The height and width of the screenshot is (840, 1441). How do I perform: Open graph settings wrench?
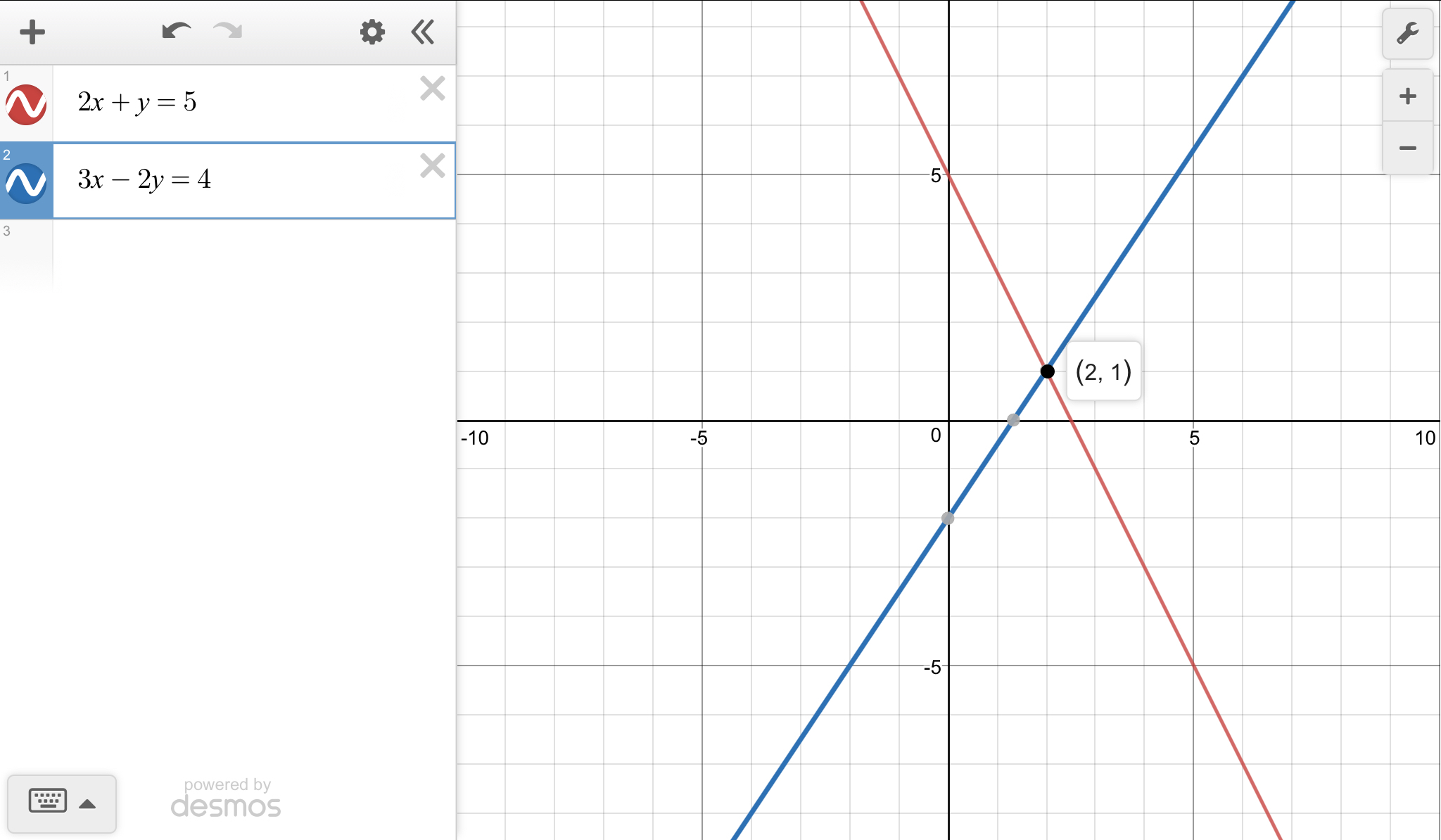pyautogui.click(x=1407, y=33)
